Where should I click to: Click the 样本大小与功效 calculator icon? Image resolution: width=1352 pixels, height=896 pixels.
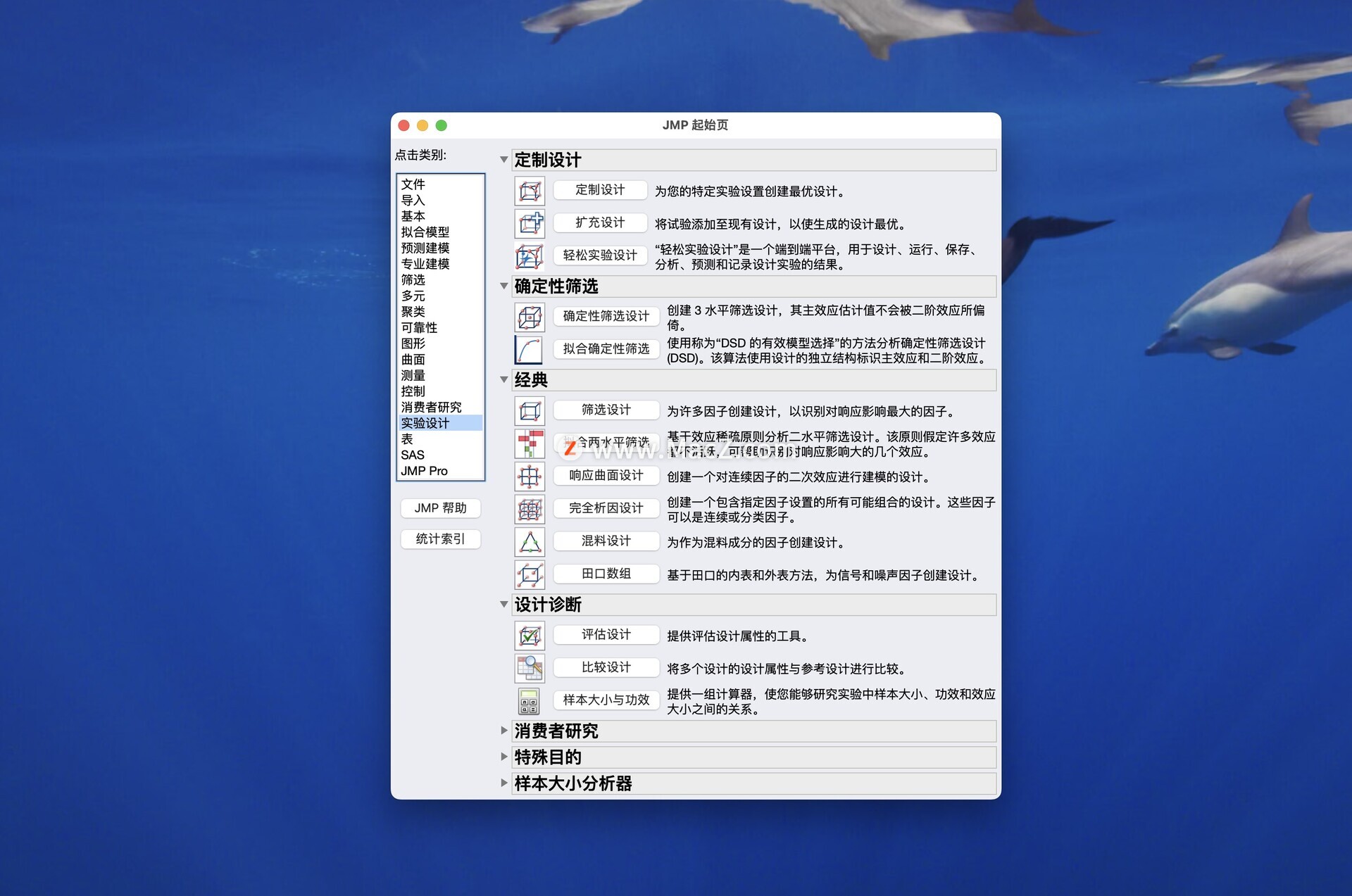tap(530, 701)
